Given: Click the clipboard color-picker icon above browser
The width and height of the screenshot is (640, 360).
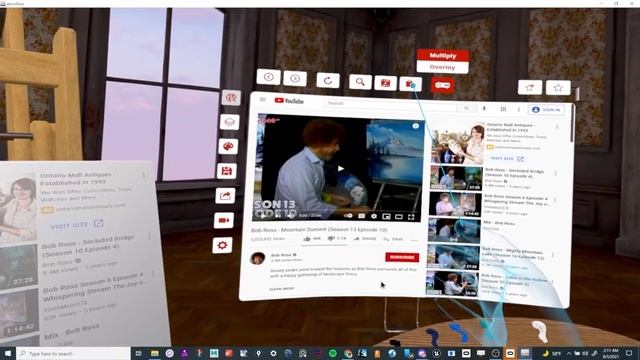Looking at the screenshot, I should click(x=411, y=84).
